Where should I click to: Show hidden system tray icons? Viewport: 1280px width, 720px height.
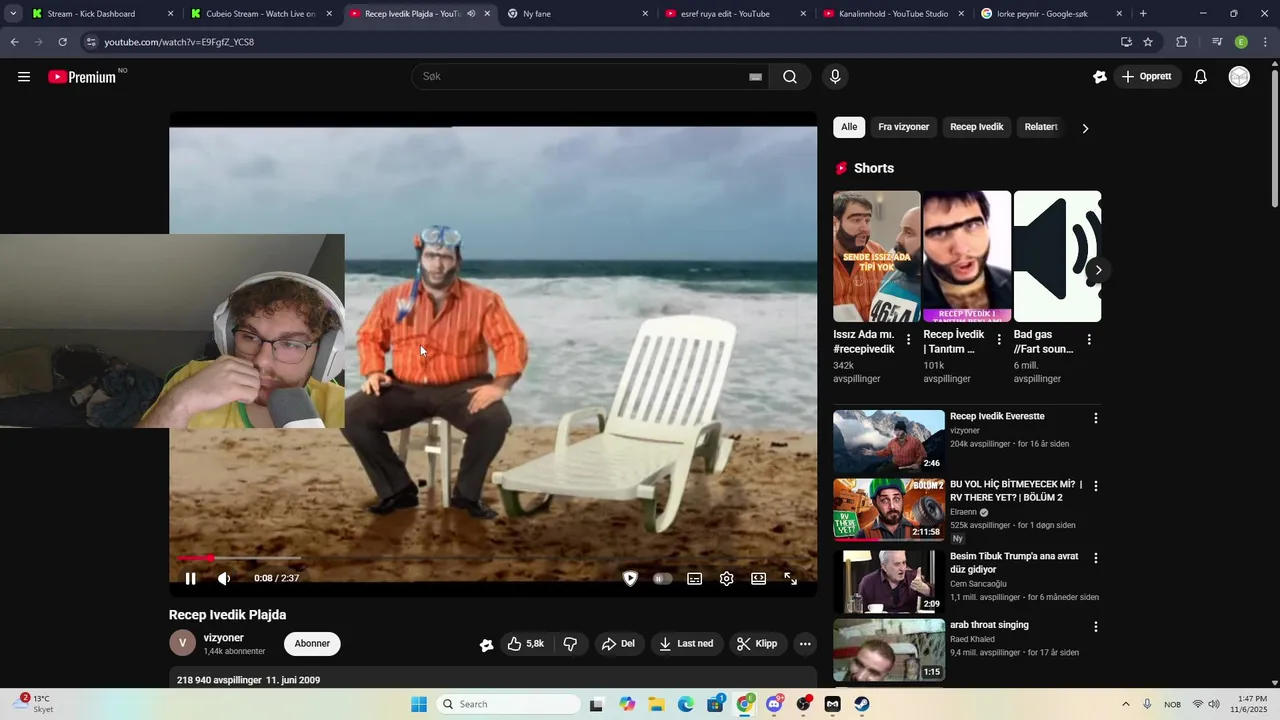pyautogui.click(x=1125, y=704)
